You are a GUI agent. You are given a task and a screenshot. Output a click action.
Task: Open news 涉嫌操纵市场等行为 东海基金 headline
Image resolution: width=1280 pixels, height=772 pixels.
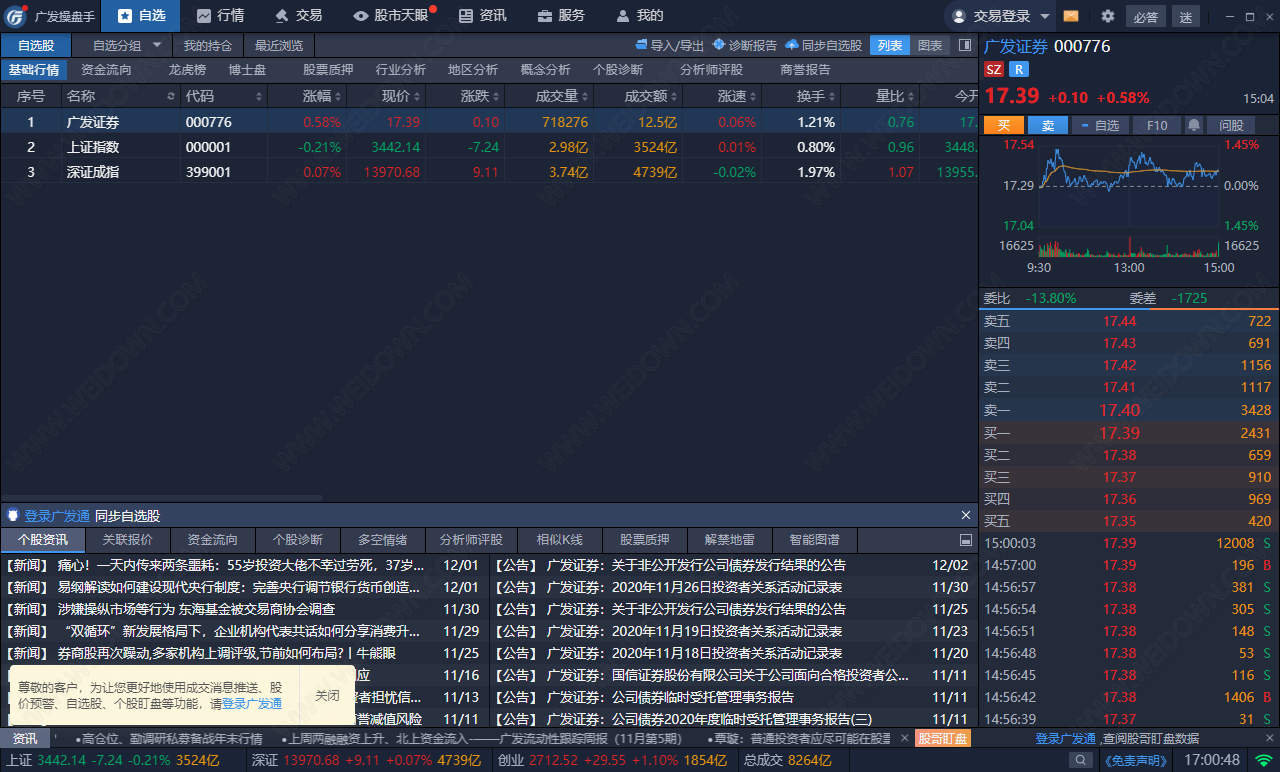(x=196, y=609)
